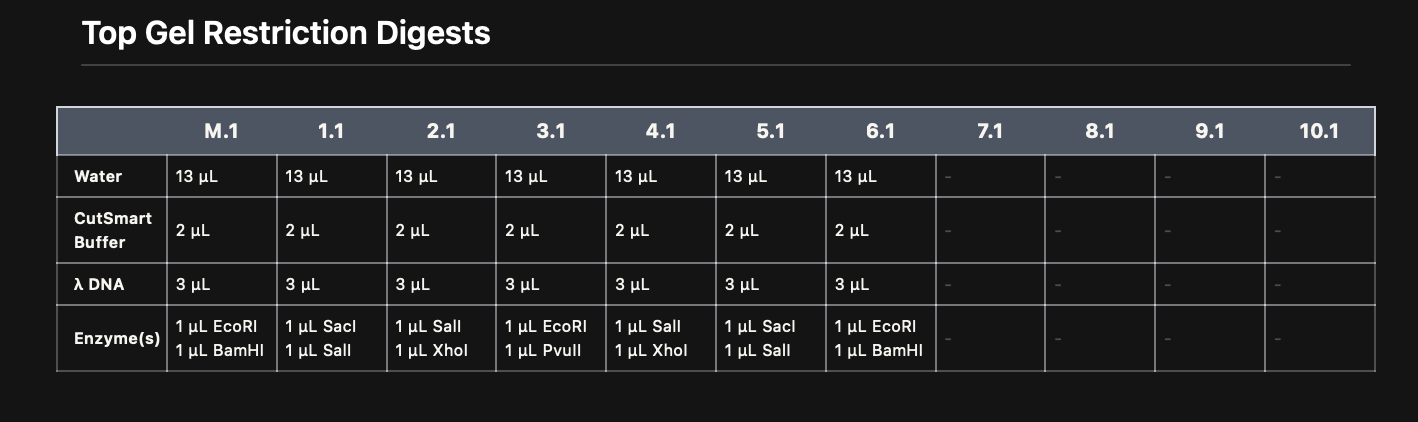This screenshot has height=422, width=1418.
Task: Click the Water row label
Action: (98, 177)
